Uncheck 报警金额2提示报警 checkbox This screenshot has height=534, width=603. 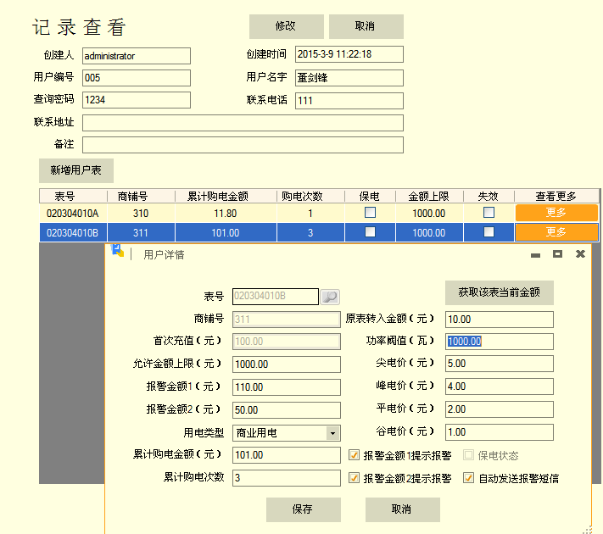[x=354, y=478]
